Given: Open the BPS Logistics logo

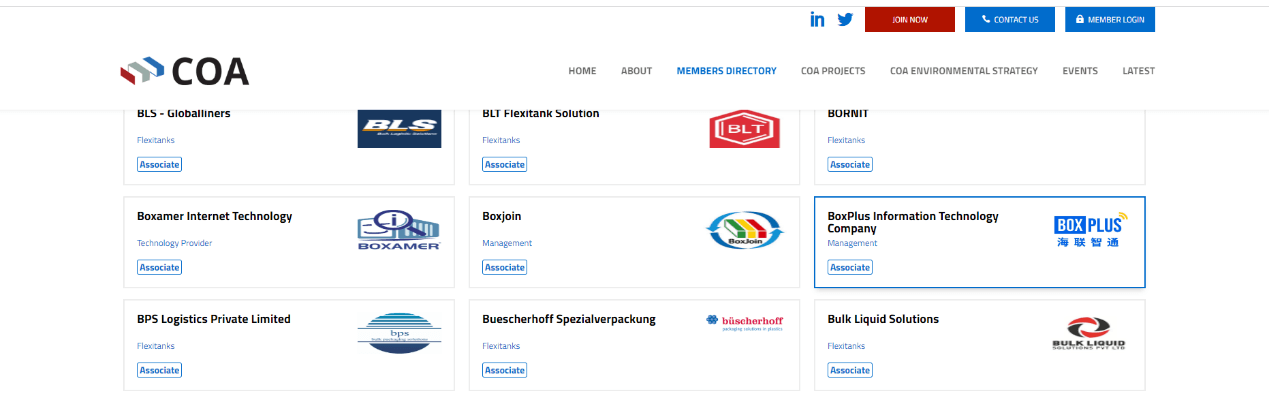Looking at the screenshot, I should coord(399,333).
